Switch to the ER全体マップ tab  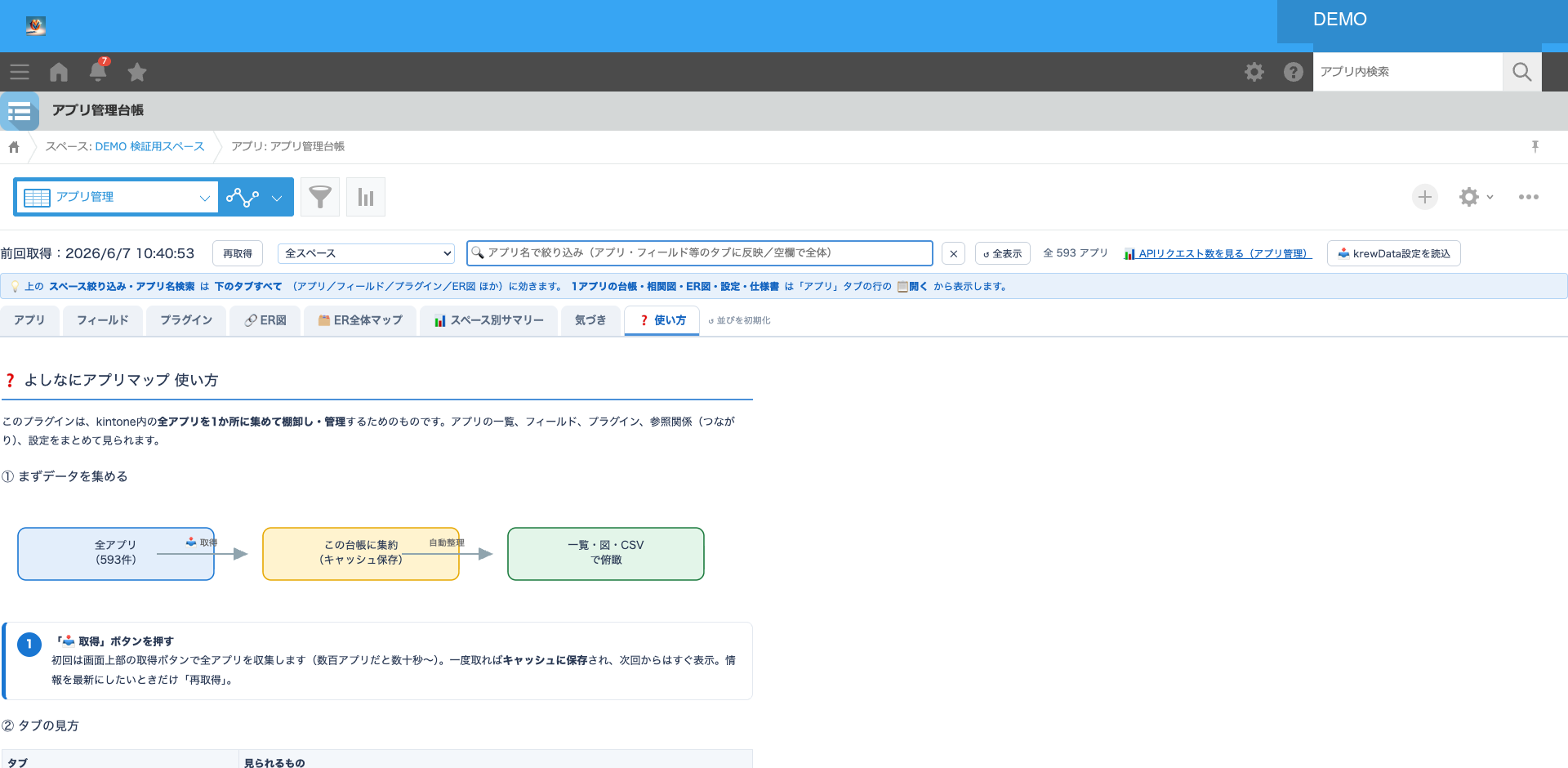coord(360,320)
